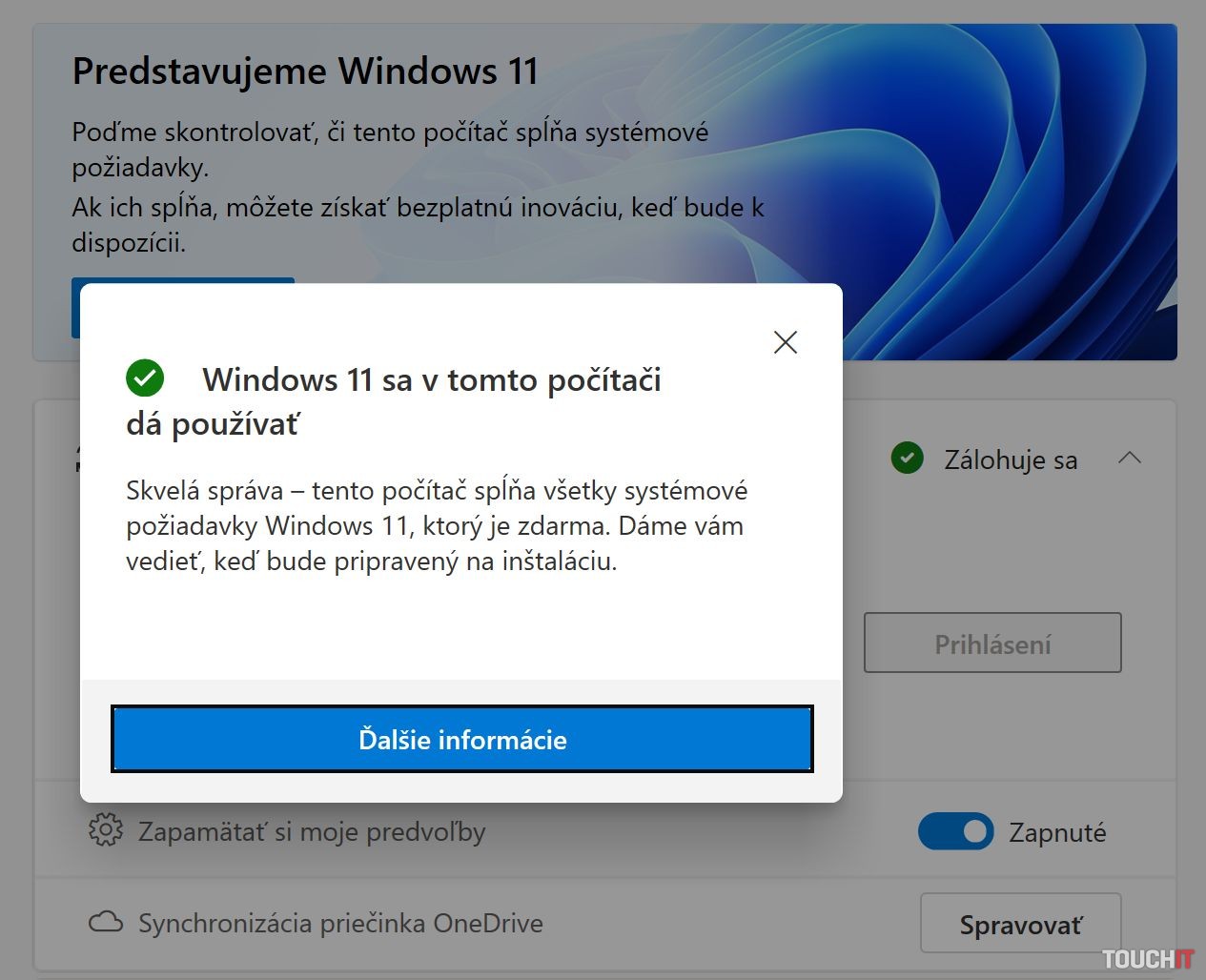Click the green check icon beside Zálohuje sa
Image resolution: width=1206 pixels, height=980 pixels.
pyautogui.click(x=907, y=459)
